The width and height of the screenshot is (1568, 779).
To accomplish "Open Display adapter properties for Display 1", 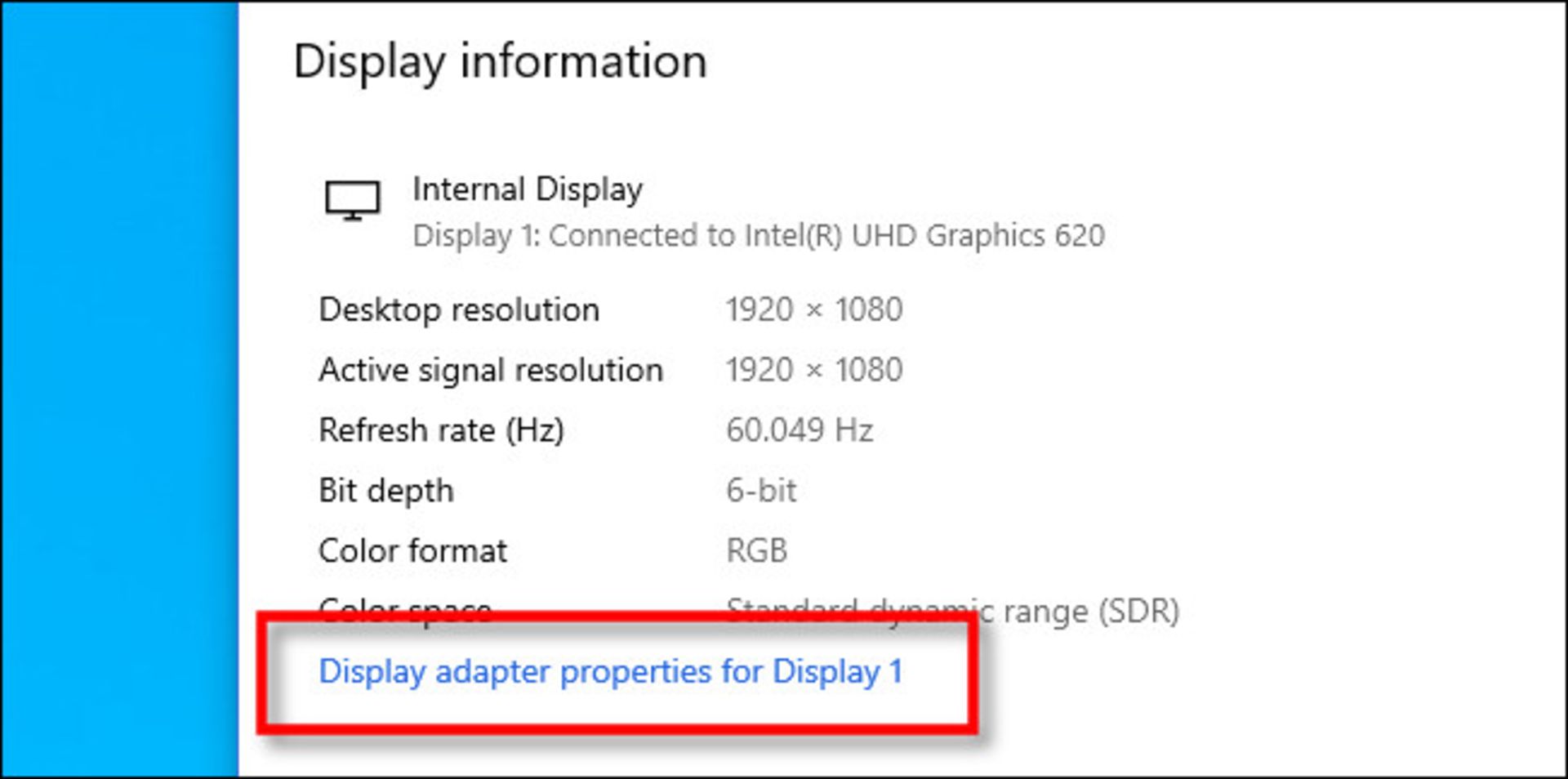I will 610,671.
